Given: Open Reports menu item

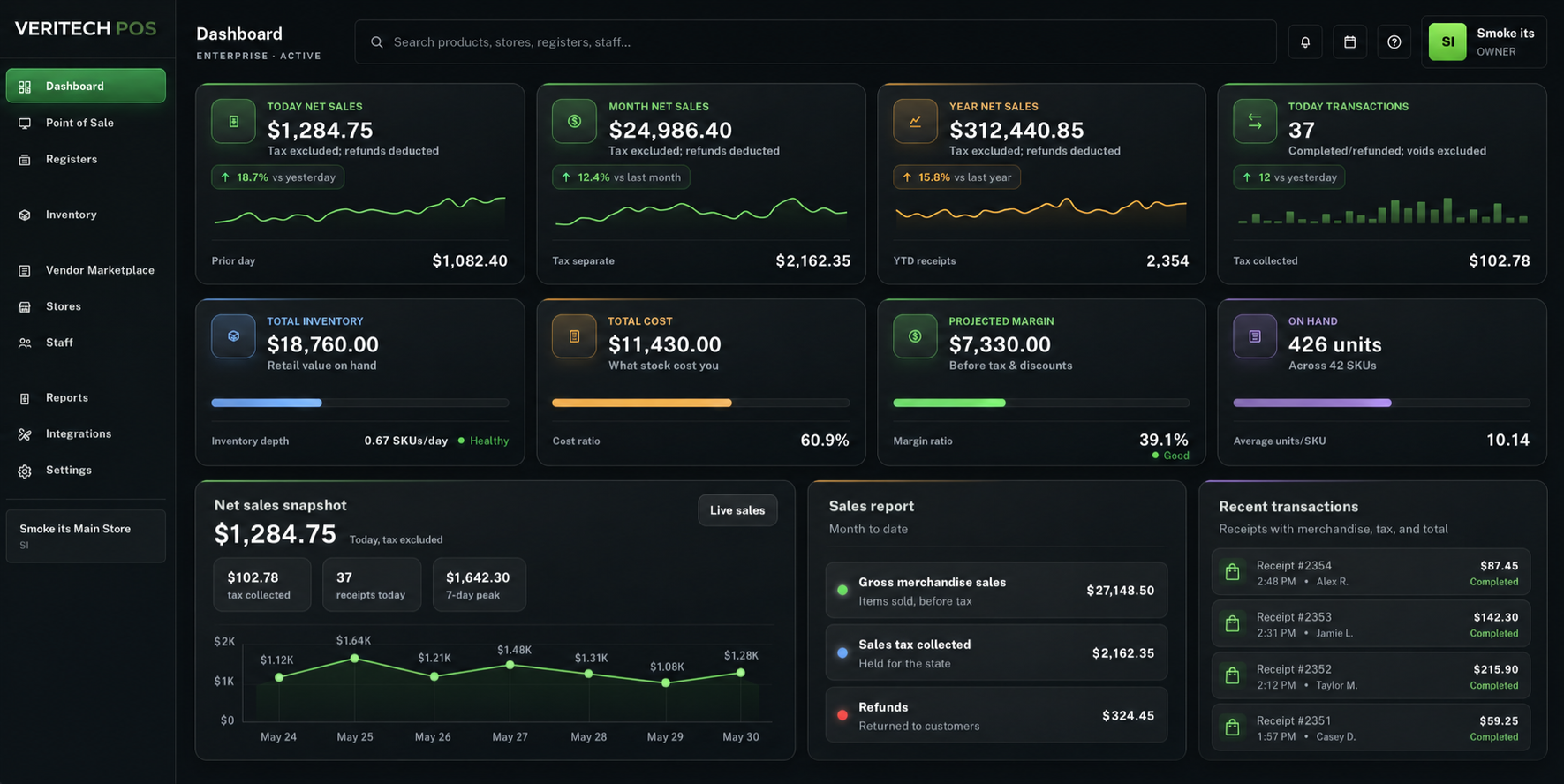Looking at the screenshot, I should click(86, 397).
